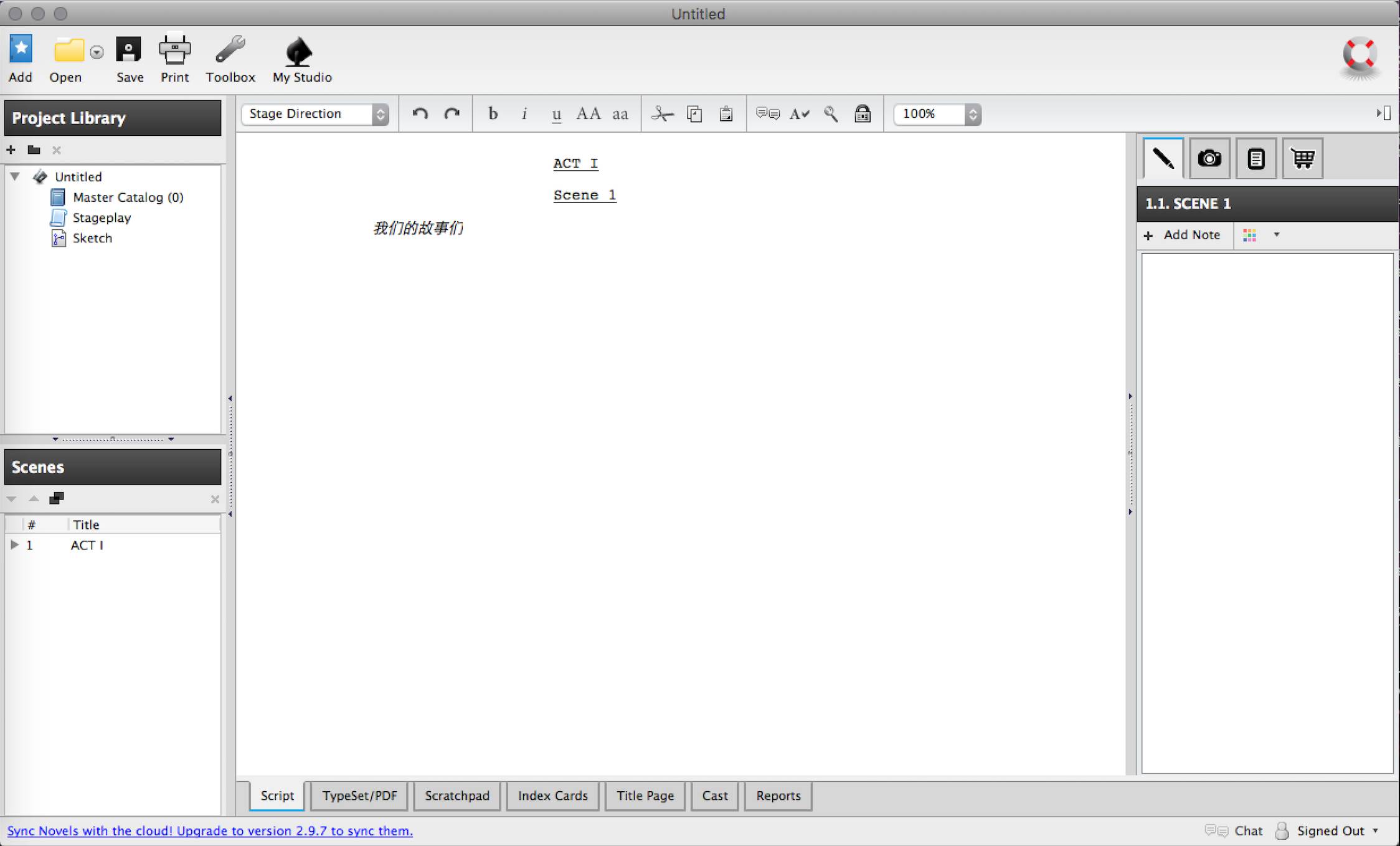This screenshot has height=846, width=1400.
Task: Switch to the Index Cards tab
Action: coord(552,796)
